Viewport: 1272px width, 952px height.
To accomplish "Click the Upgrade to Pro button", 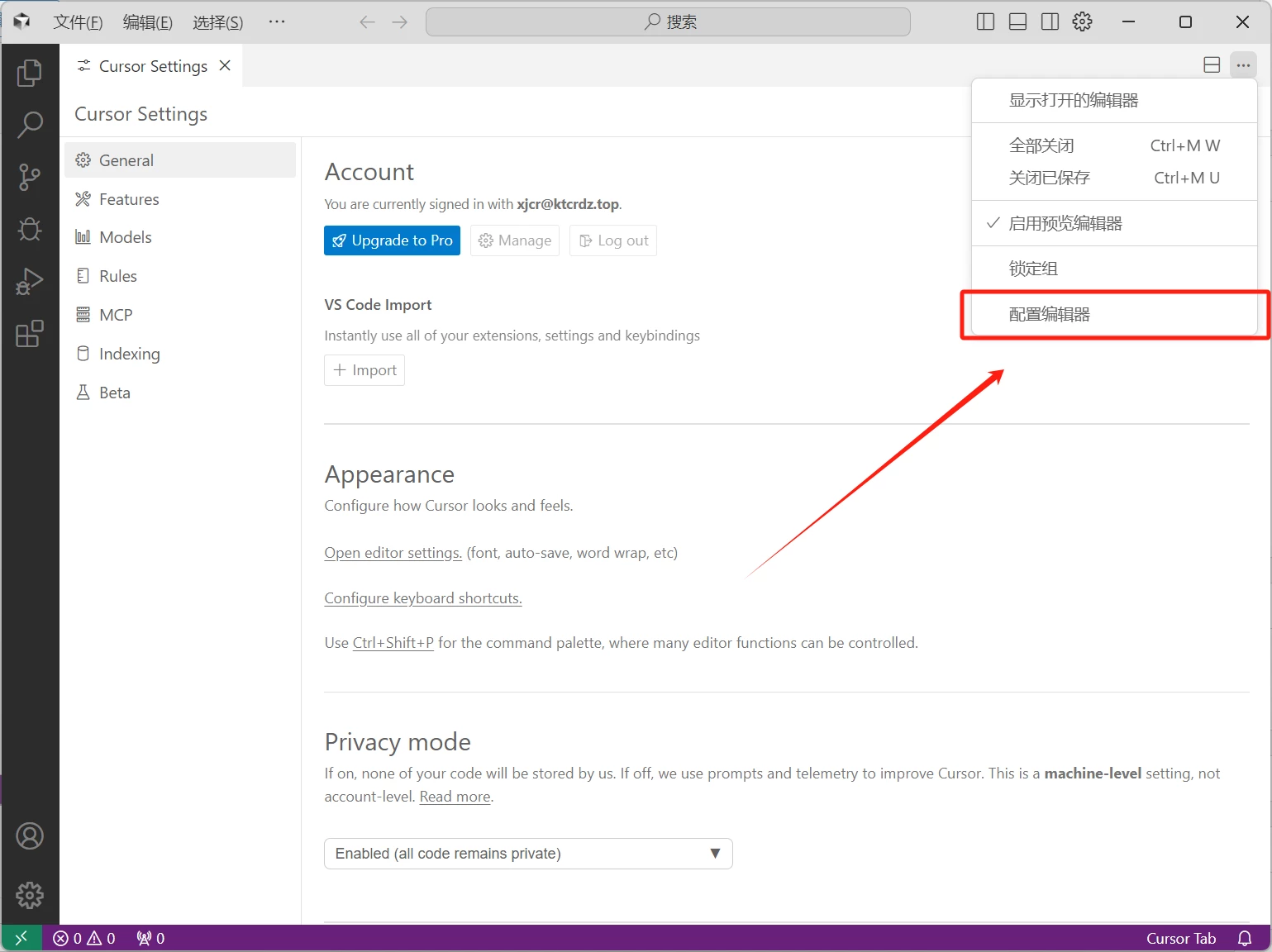I will (392, 240).
